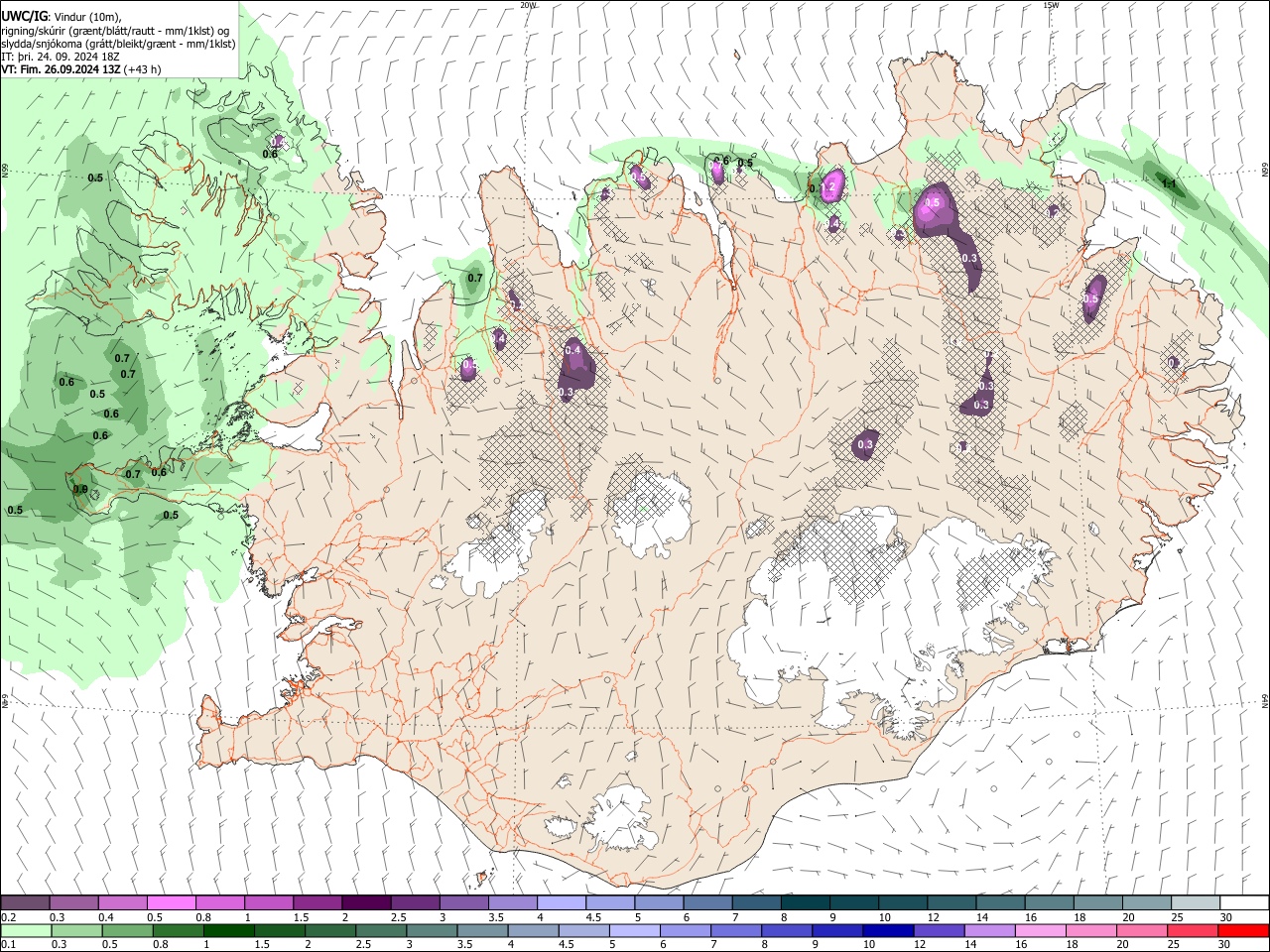Select the dark teal upper swatch starting at 8
This screenshot has width=1270, height=952.
pos(804,902)
